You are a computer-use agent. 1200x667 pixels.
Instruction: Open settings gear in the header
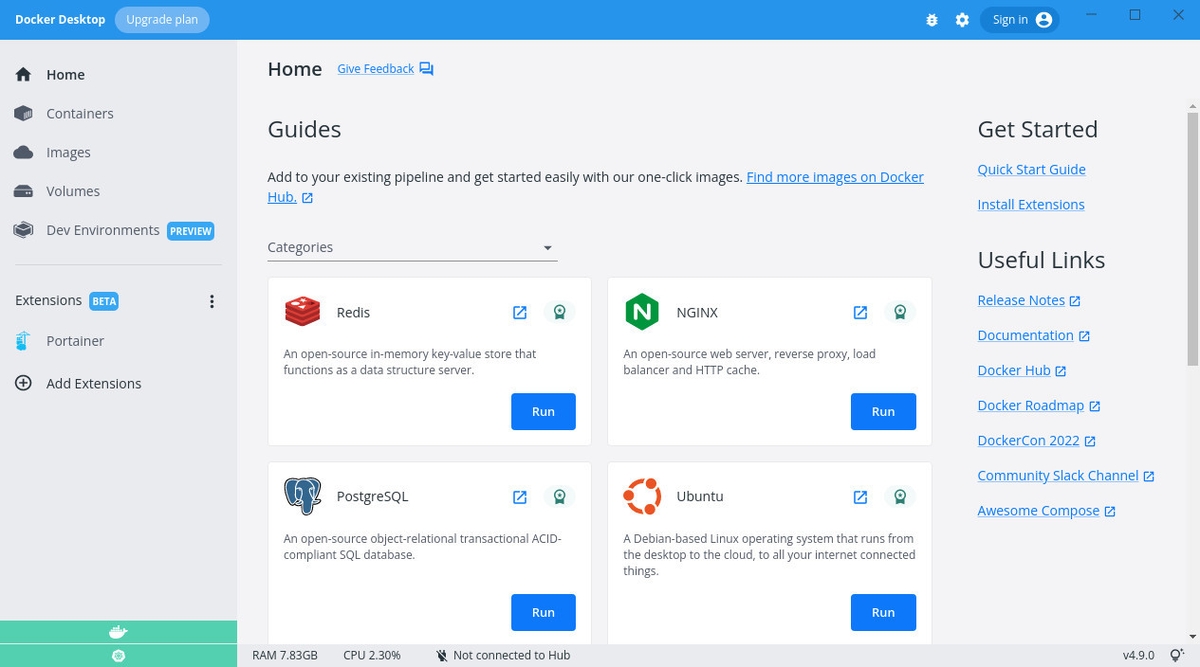tap(962, 20)
